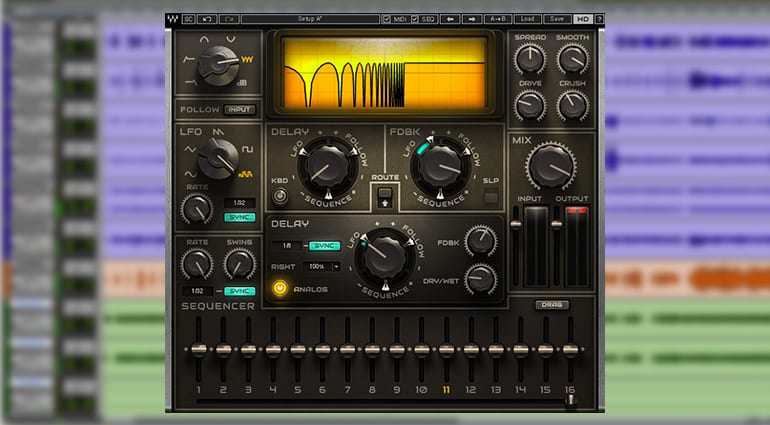The width and height of the screenshot is (770, 425).
Task: Click the MIX knob
Action: click(551, 167)
